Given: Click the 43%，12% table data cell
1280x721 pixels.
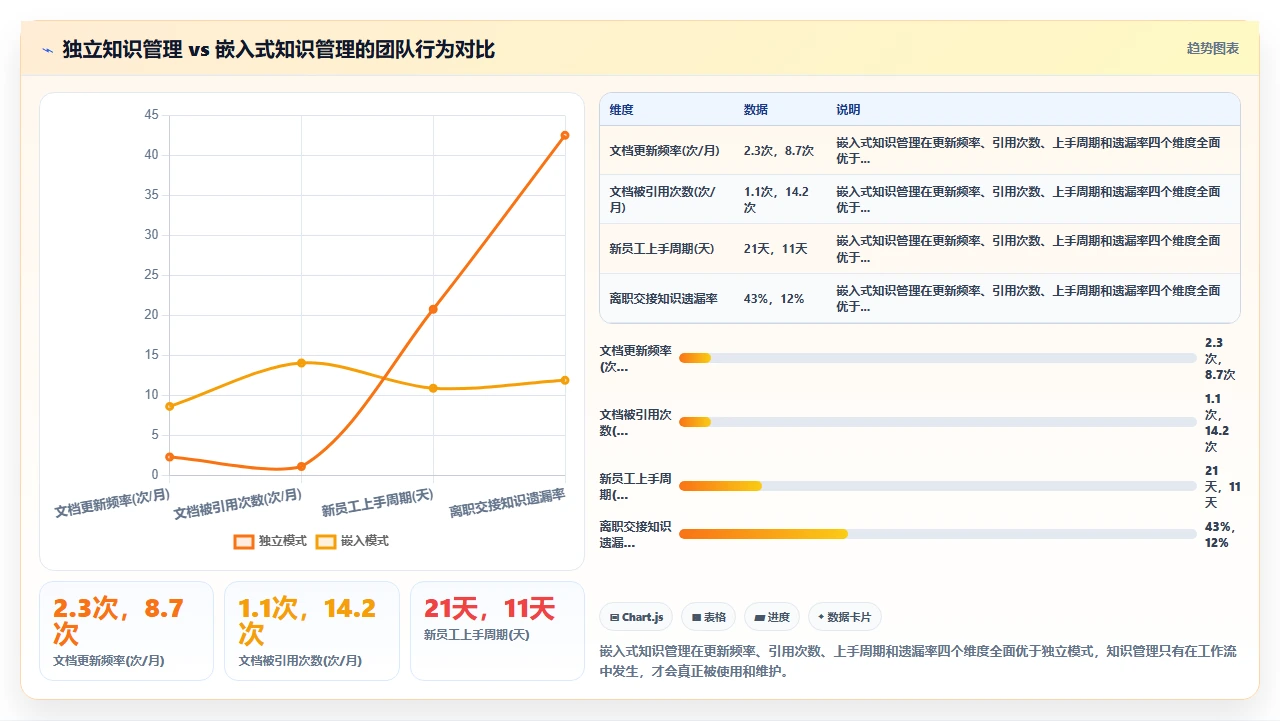Looking at the screenshot, I should coord(780,298).
